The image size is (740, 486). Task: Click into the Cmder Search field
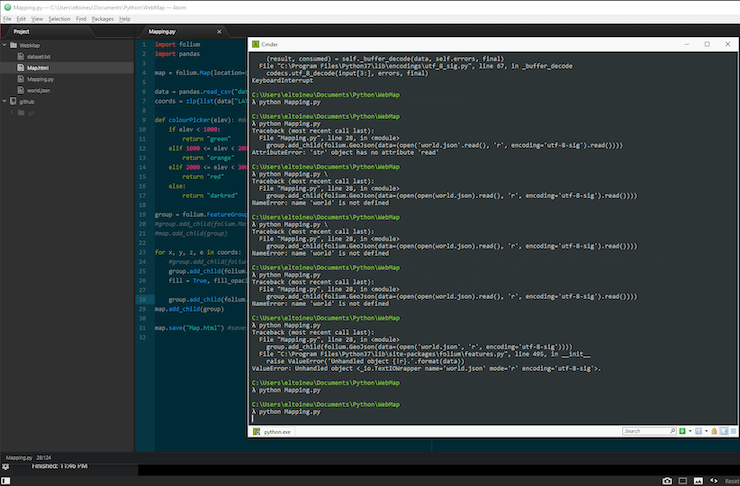pos(644,431)
